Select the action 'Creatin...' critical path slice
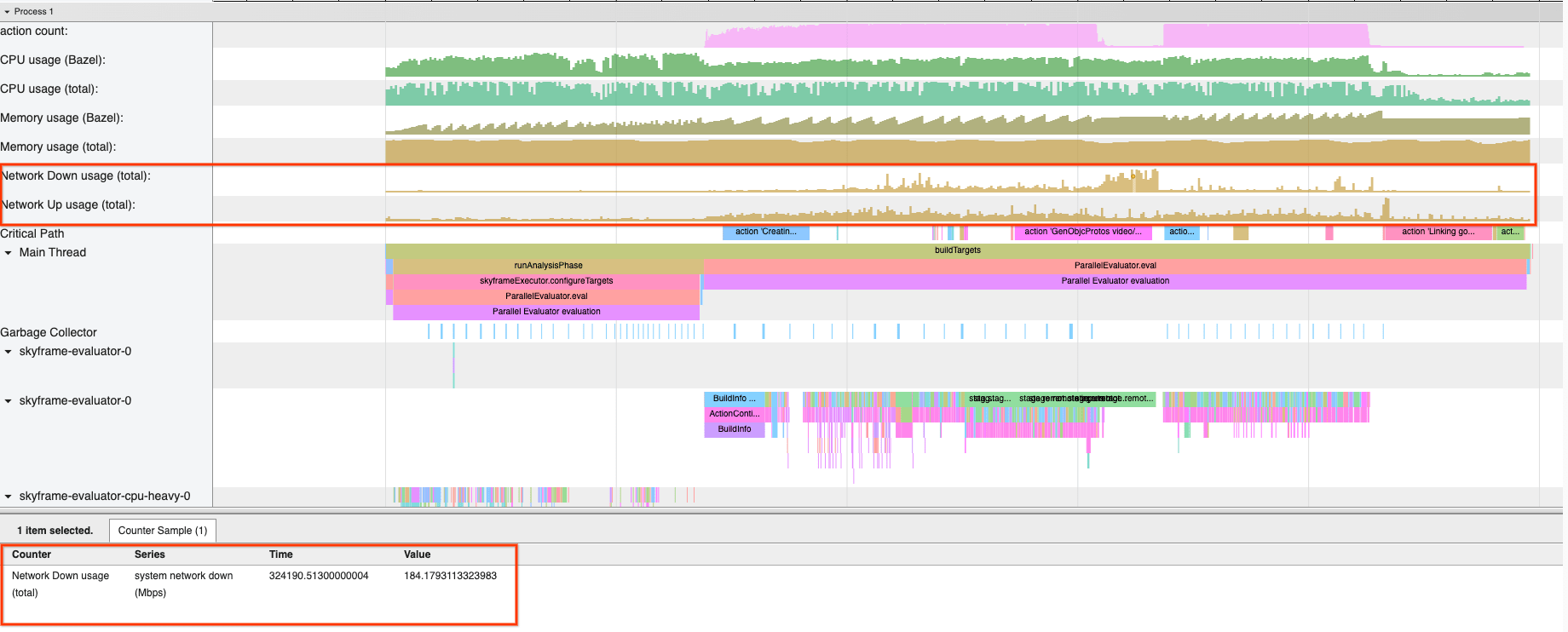 [x=765, y=232]
